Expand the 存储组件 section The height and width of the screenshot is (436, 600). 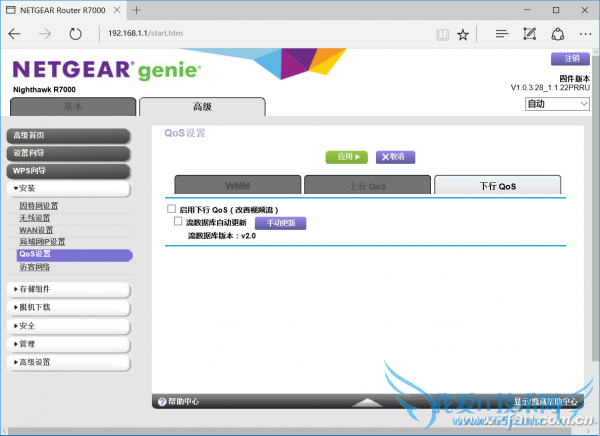[68, 289]
